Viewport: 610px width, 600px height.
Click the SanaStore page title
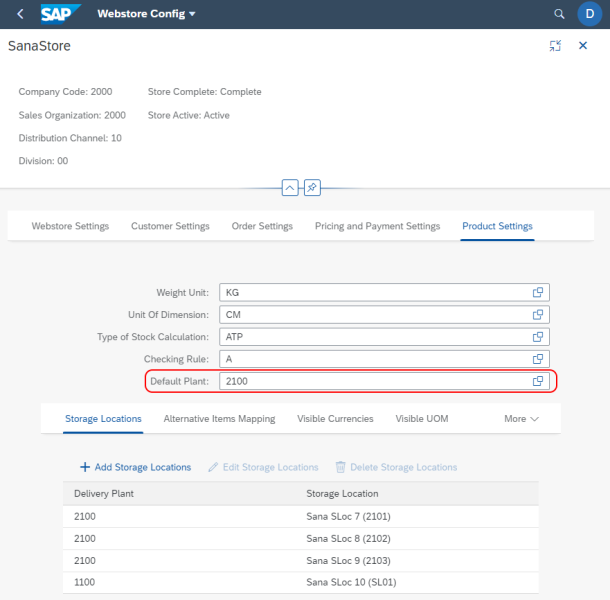tap(39, 46)
